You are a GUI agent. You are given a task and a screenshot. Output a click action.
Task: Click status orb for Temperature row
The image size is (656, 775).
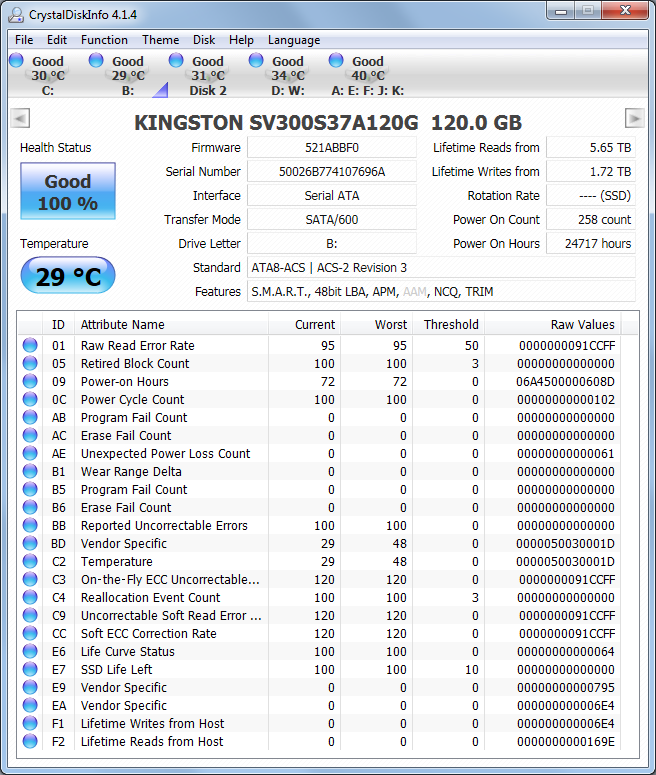coord(30,561)
